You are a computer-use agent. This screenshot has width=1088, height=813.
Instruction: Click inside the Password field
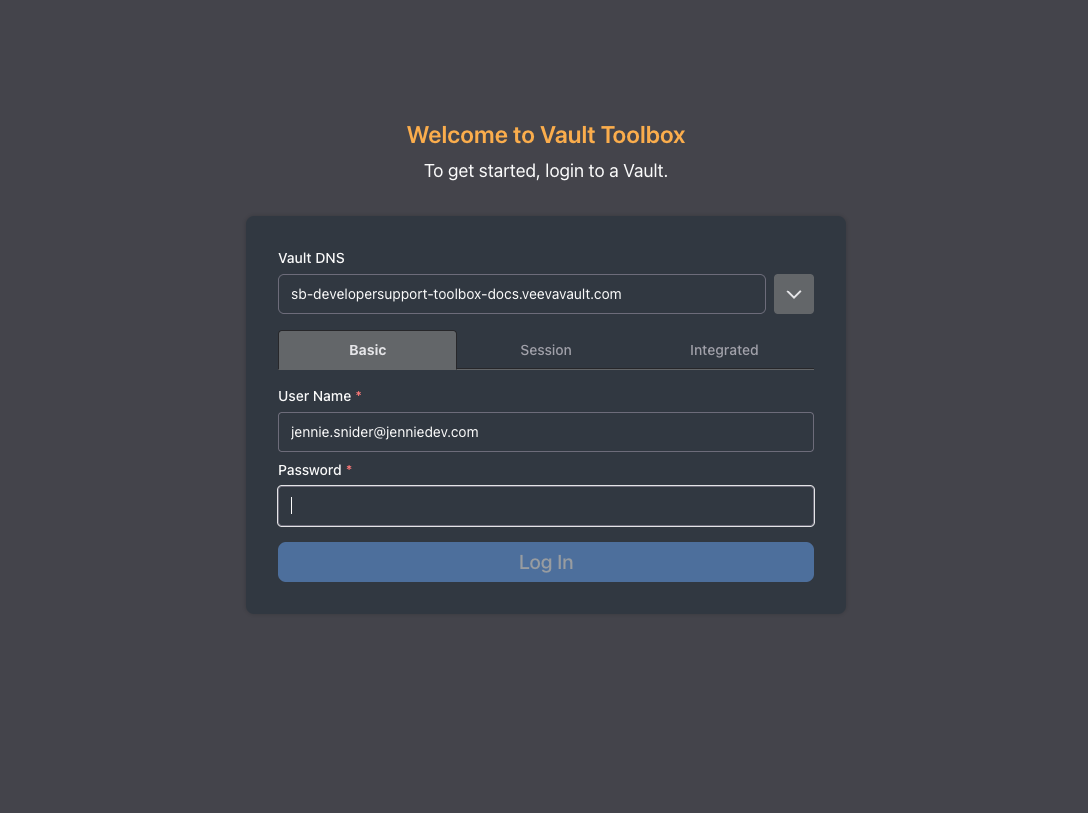(546, 506)
